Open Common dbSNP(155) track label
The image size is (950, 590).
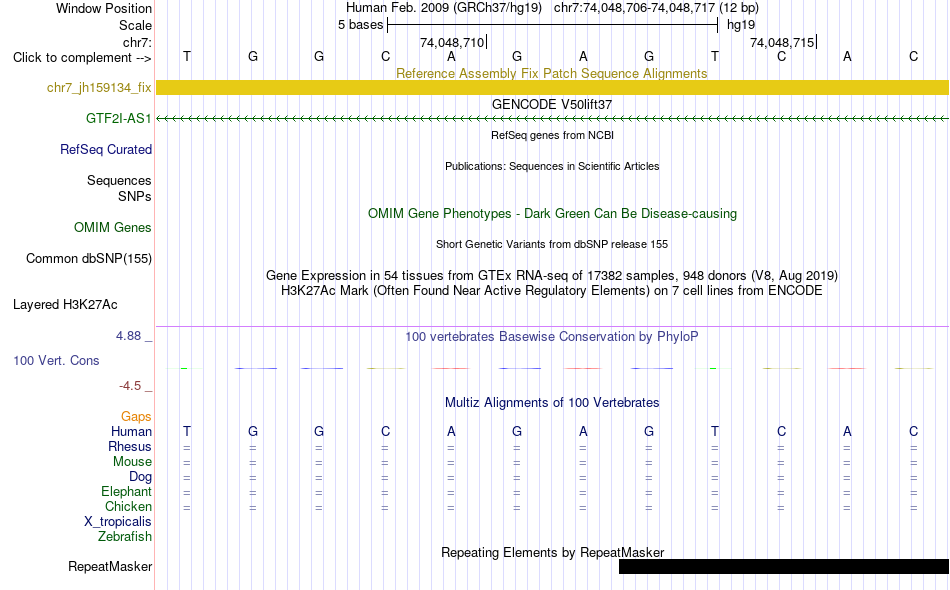point(89,259)
